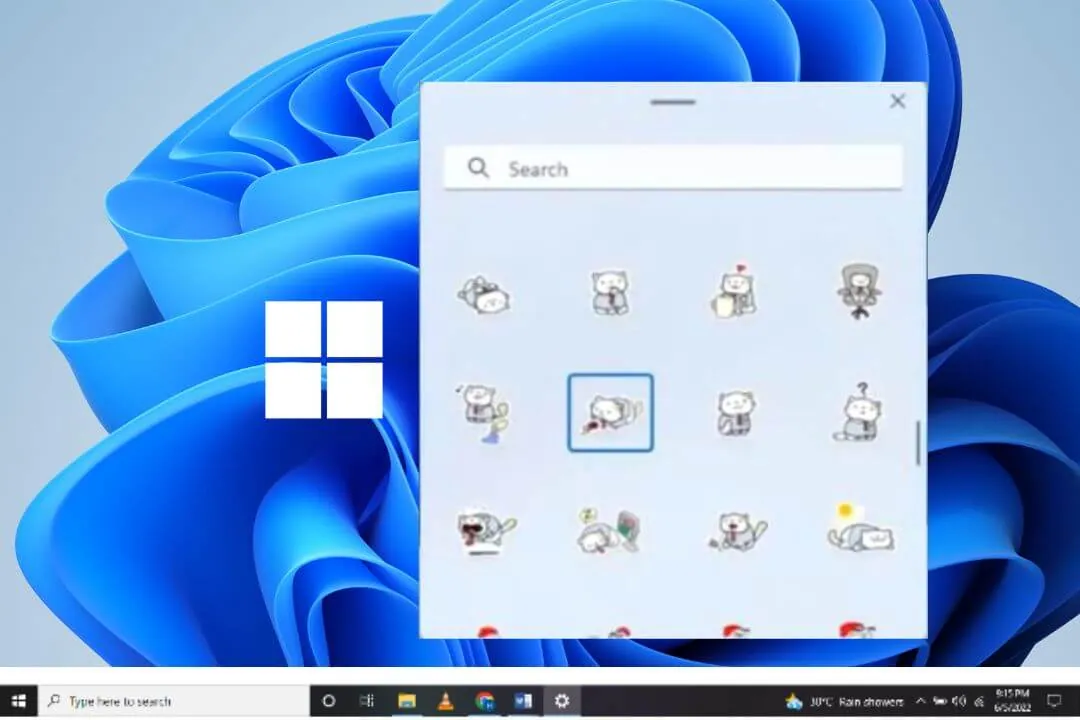Image resolution: width=1080 pixels, height=720 pixels.
Task: Select the cat sitting in office chair sticker
Action: tap(859, 291)
